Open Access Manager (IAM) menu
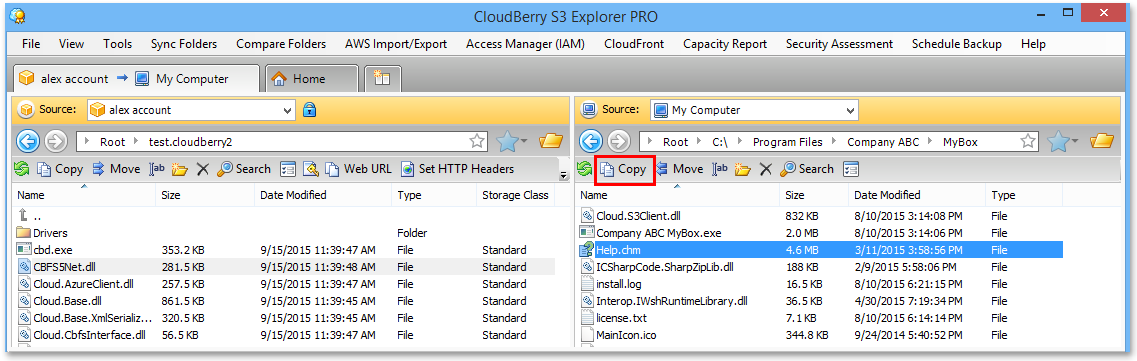The width and height of the screenshot is (1137, 361). tap(525, 44)
